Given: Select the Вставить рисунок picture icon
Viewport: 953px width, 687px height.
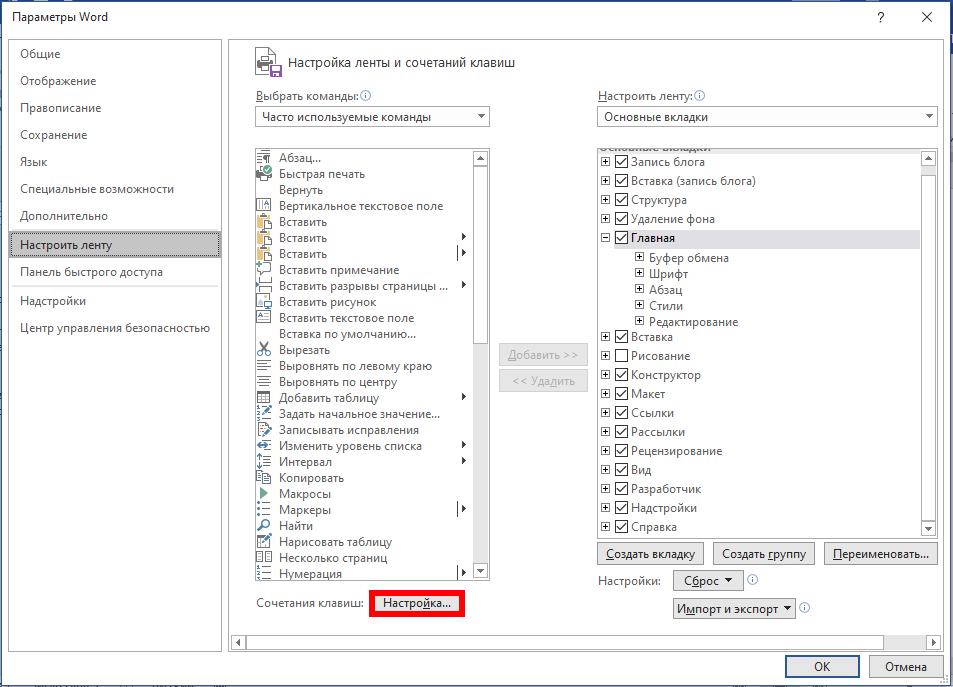Looking at the screenshot, I should (x=264, y=302).
